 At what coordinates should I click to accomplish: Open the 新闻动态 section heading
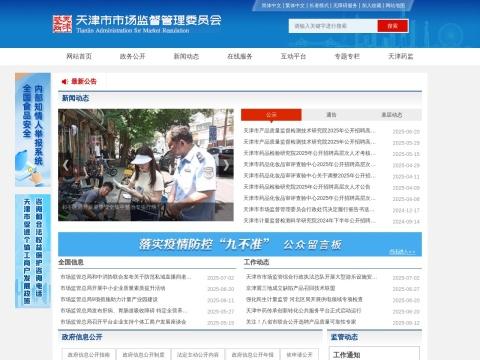coord(75,98)
